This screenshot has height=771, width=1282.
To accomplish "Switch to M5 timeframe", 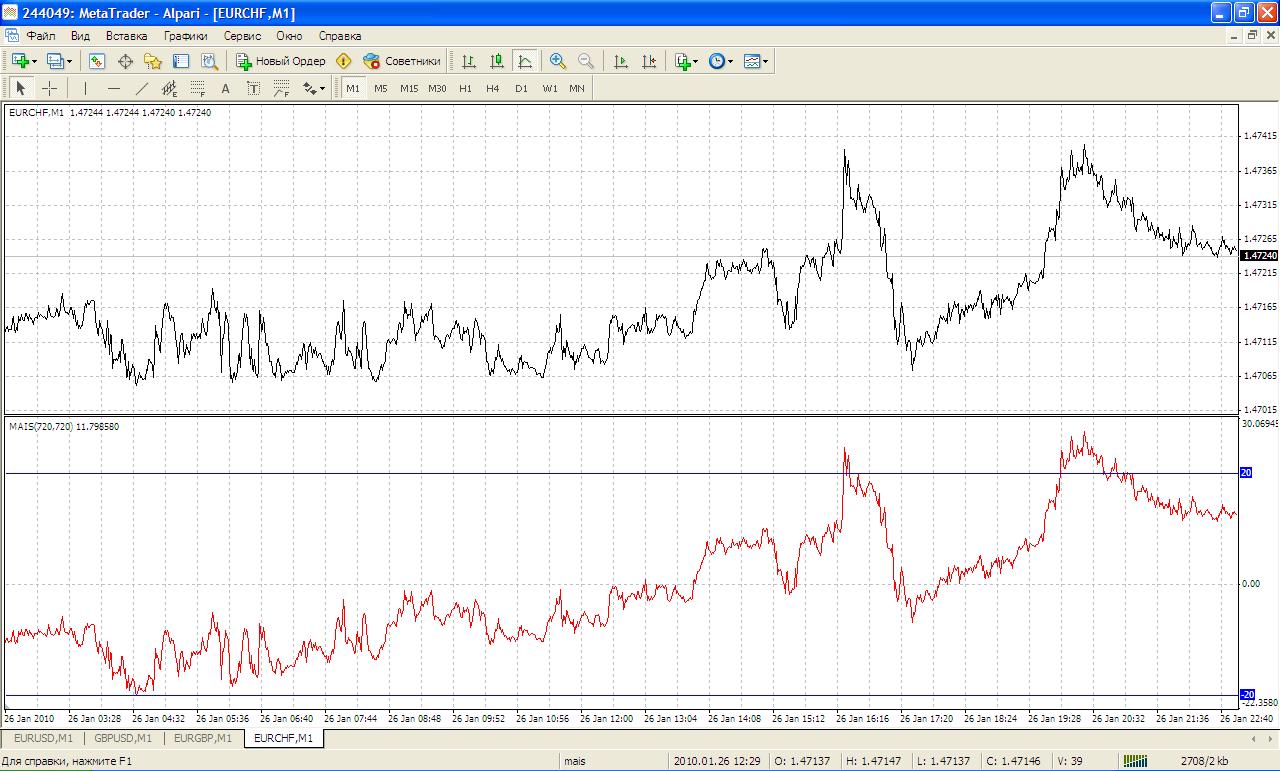I will click(x=381, y=88).
